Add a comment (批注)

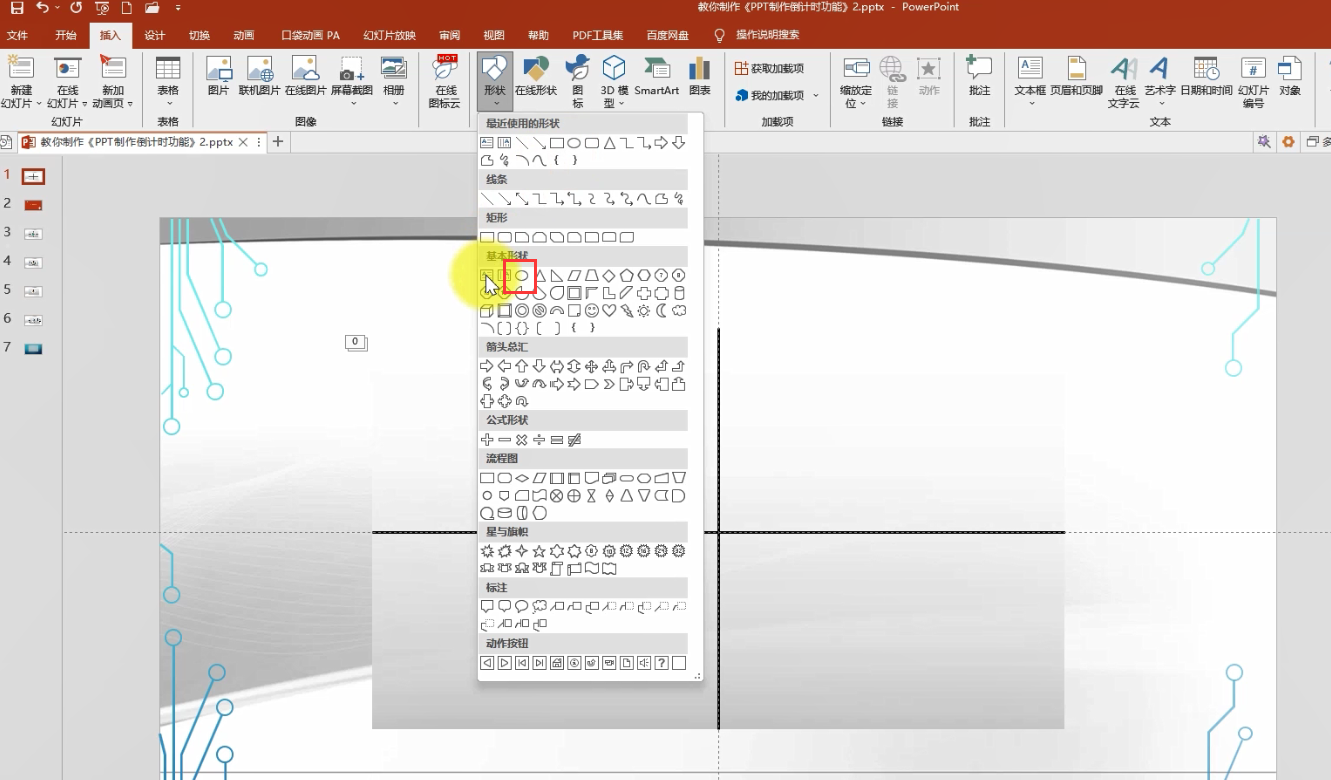[979, 77]
